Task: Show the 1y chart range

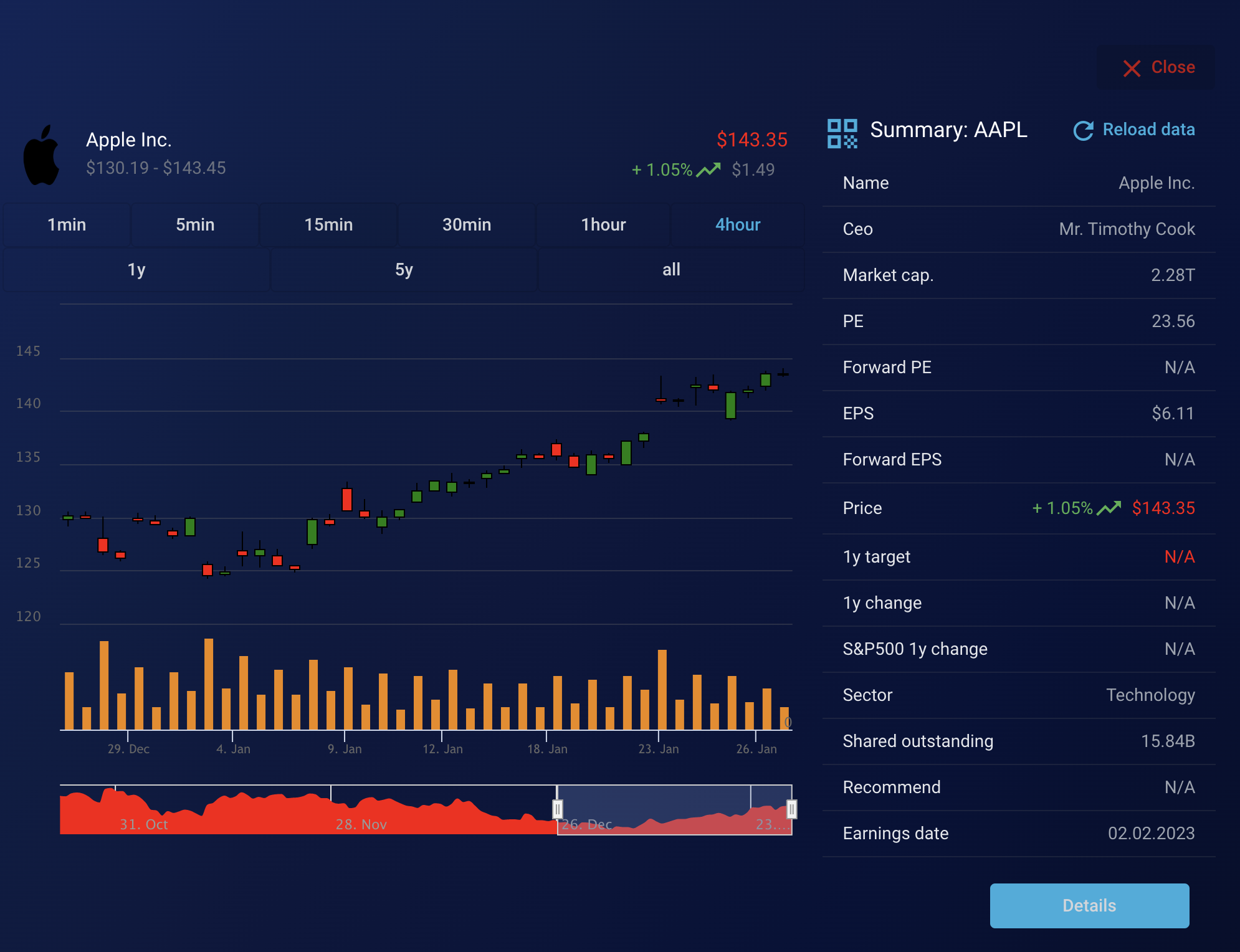Action: pyautogui.click(x=136, y=270)
